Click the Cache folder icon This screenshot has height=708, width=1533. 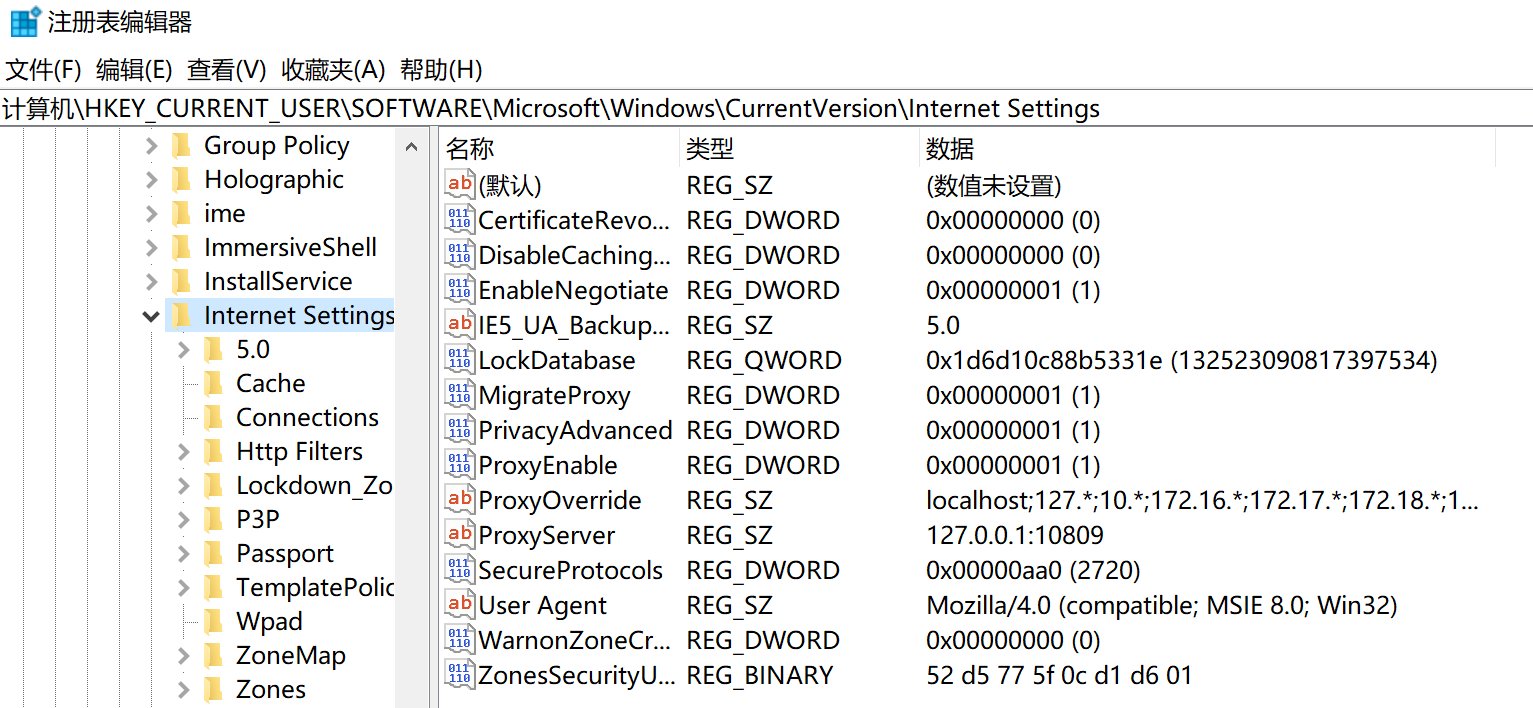(213, 384)
